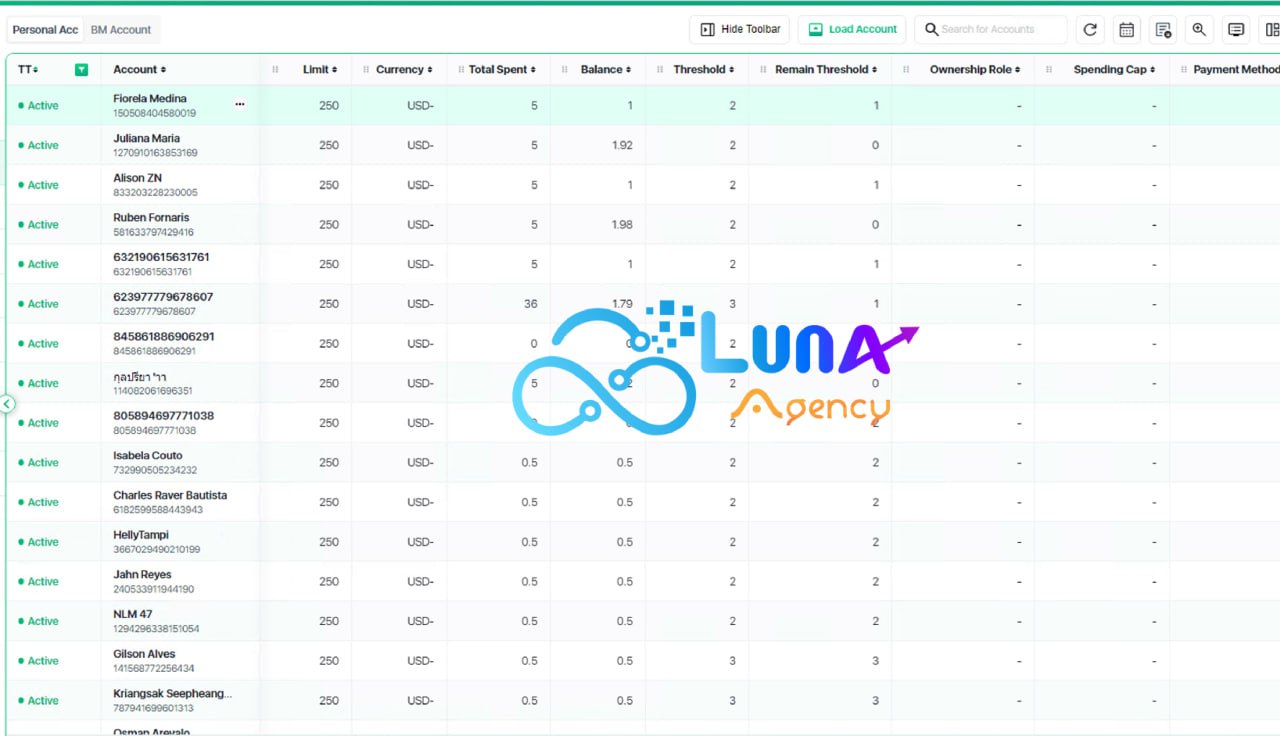Sort by the Payment Method column header
Viewport: 1280px width, 736px height.
(x=1236, y=70)
